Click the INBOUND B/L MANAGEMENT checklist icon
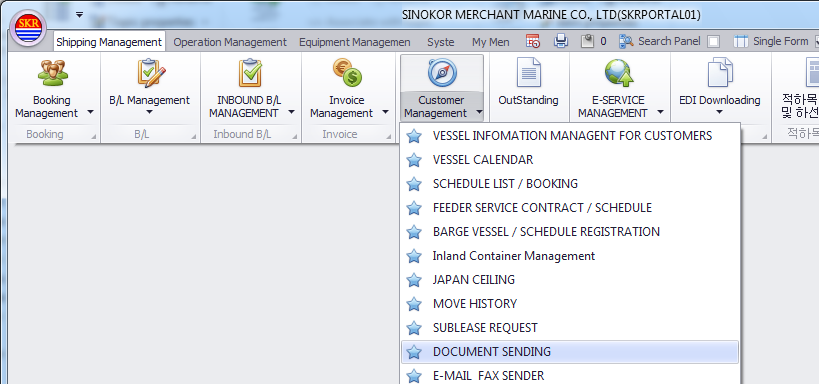The height and width of the screenshot is (384, 819). point(250,73)
